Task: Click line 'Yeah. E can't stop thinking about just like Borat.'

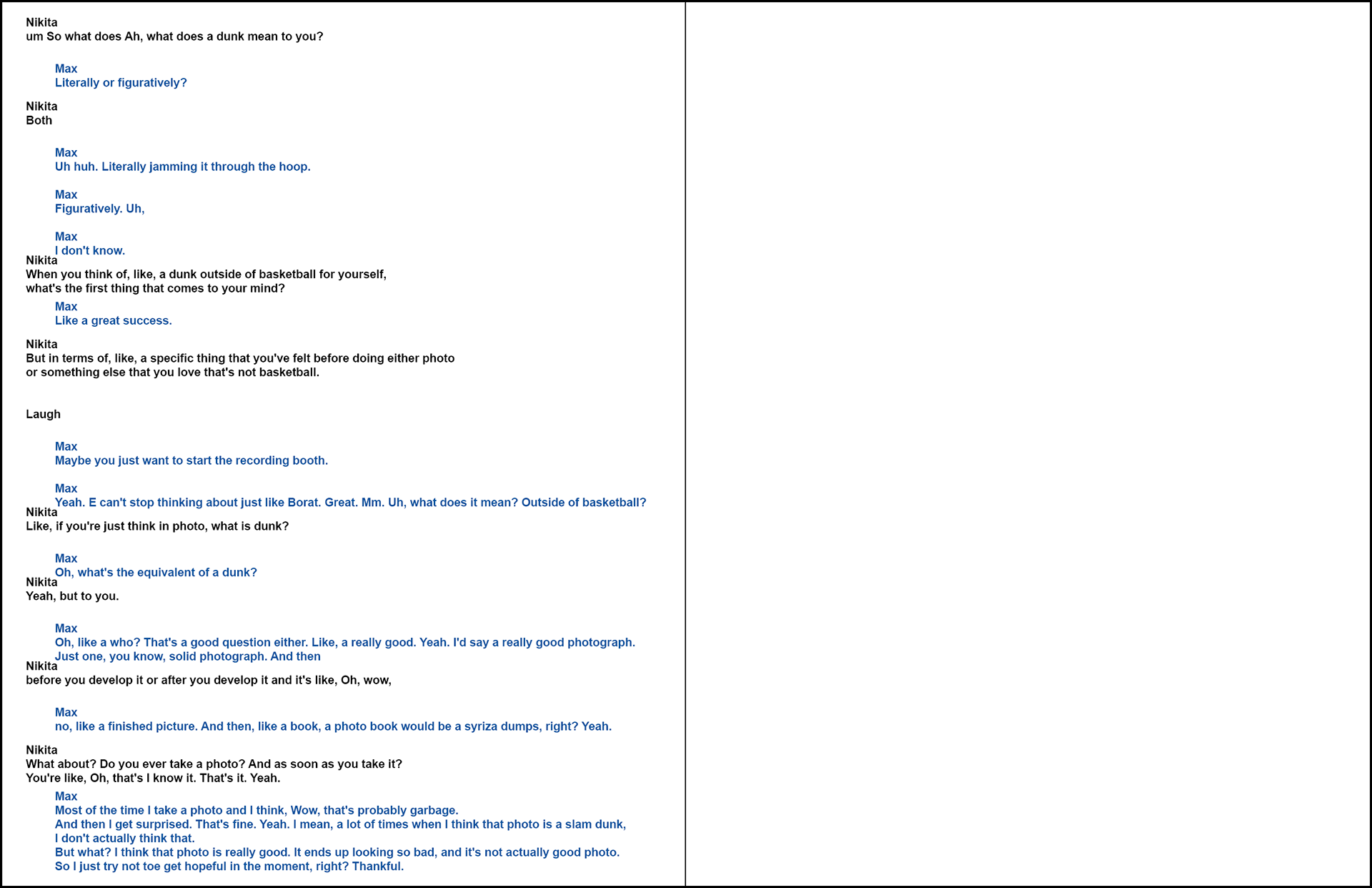Action: tap(351, 503)
